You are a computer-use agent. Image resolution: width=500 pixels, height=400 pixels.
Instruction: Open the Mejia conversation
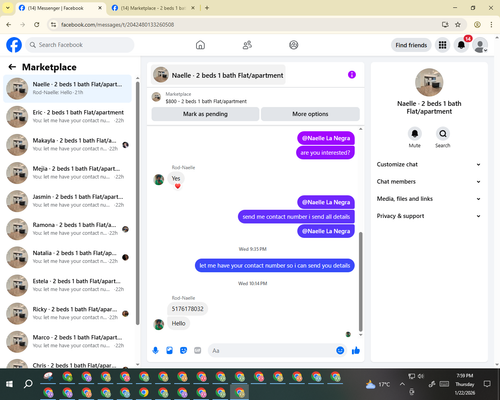68,173
